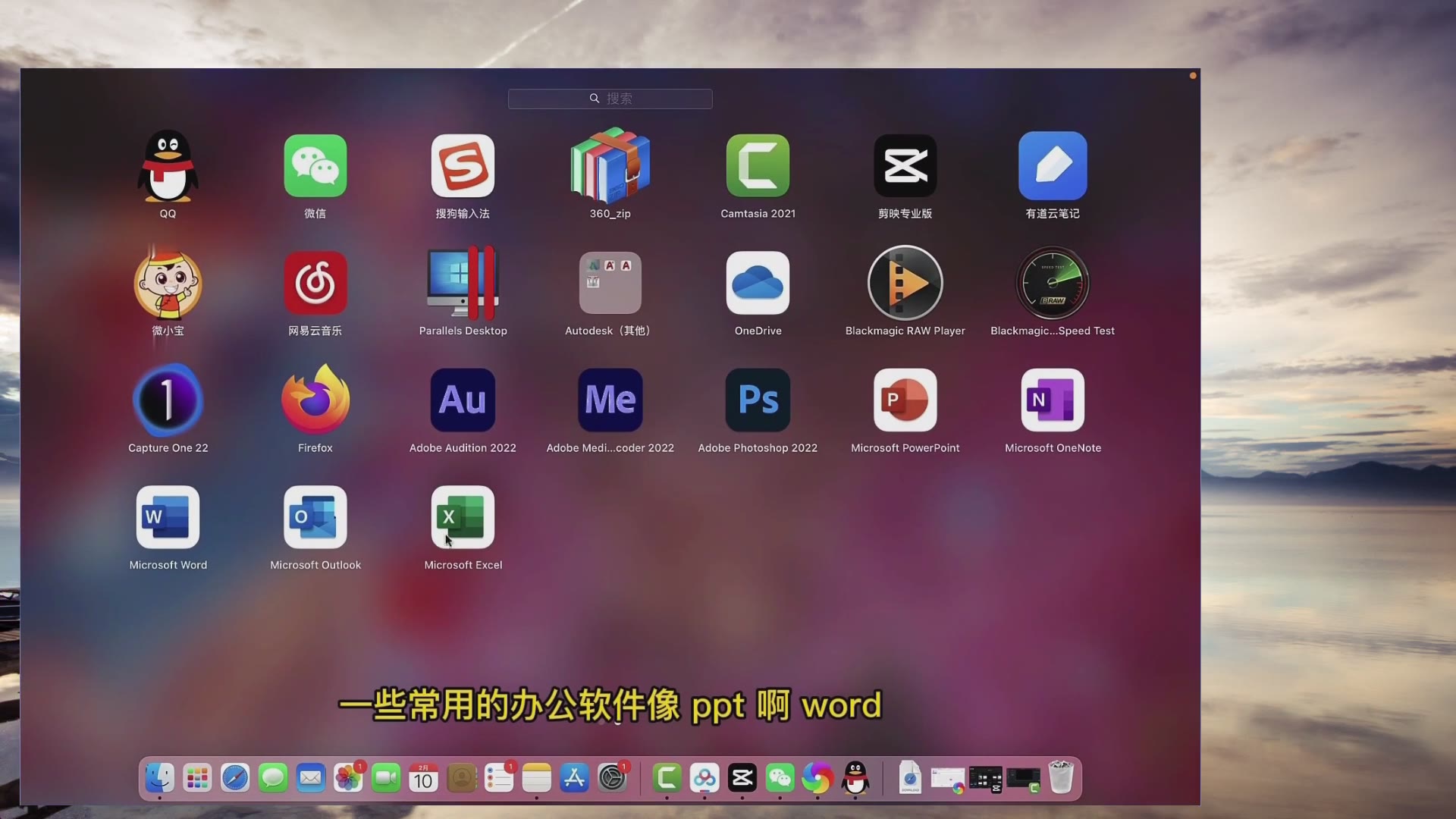This screenshot has width=1456, height=819.
Task: Click the Launchpad icon in the Dock
Action: (197, 778)
